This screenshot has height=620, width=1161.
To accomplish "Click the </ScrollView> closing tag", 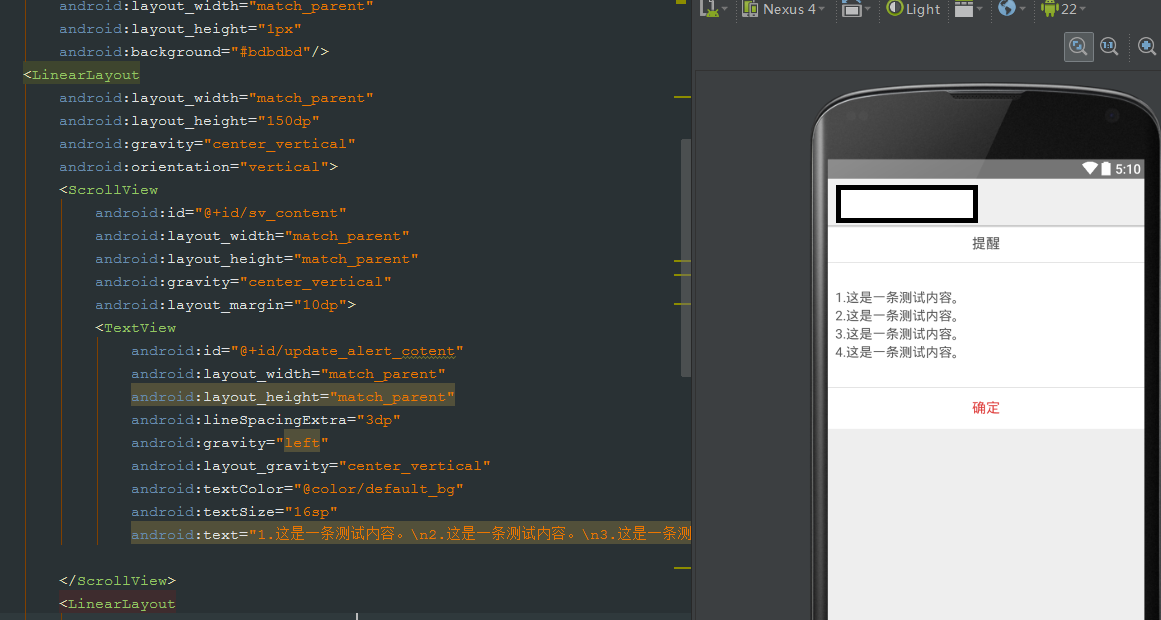I will [x=118, y=581].
